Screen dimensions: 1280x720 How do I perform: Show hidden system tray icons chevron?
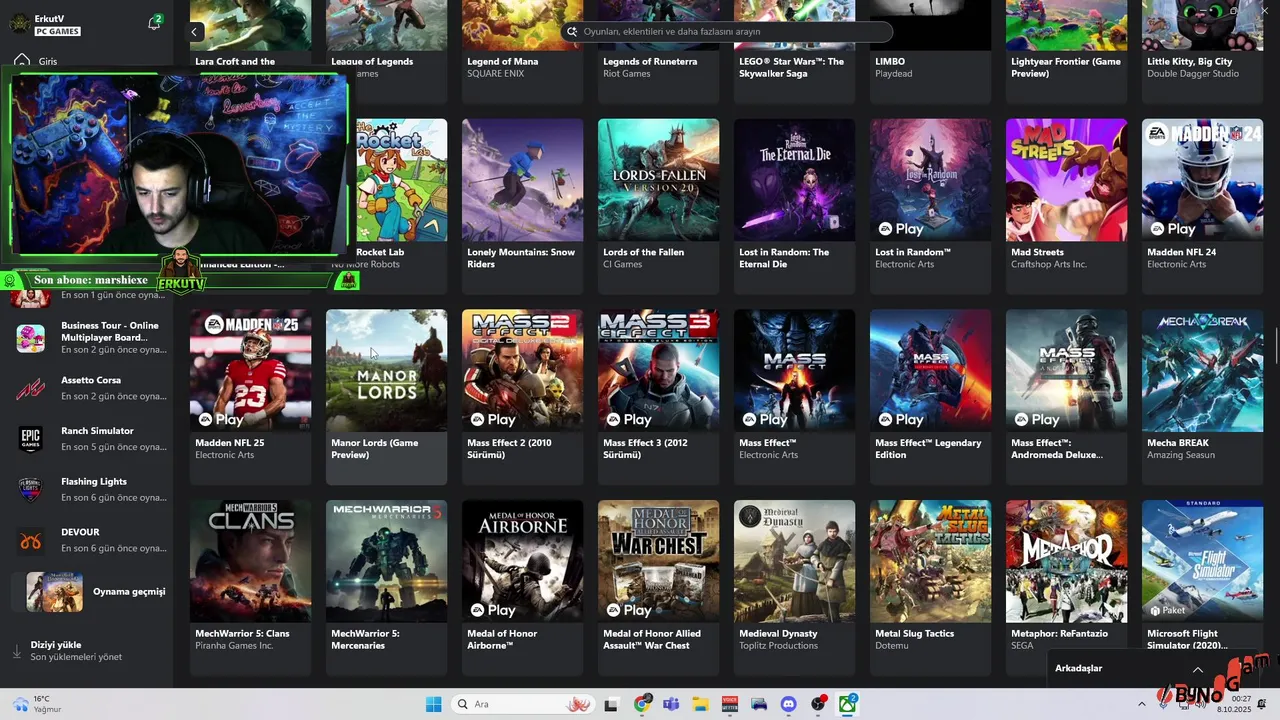pos(1142,704)
